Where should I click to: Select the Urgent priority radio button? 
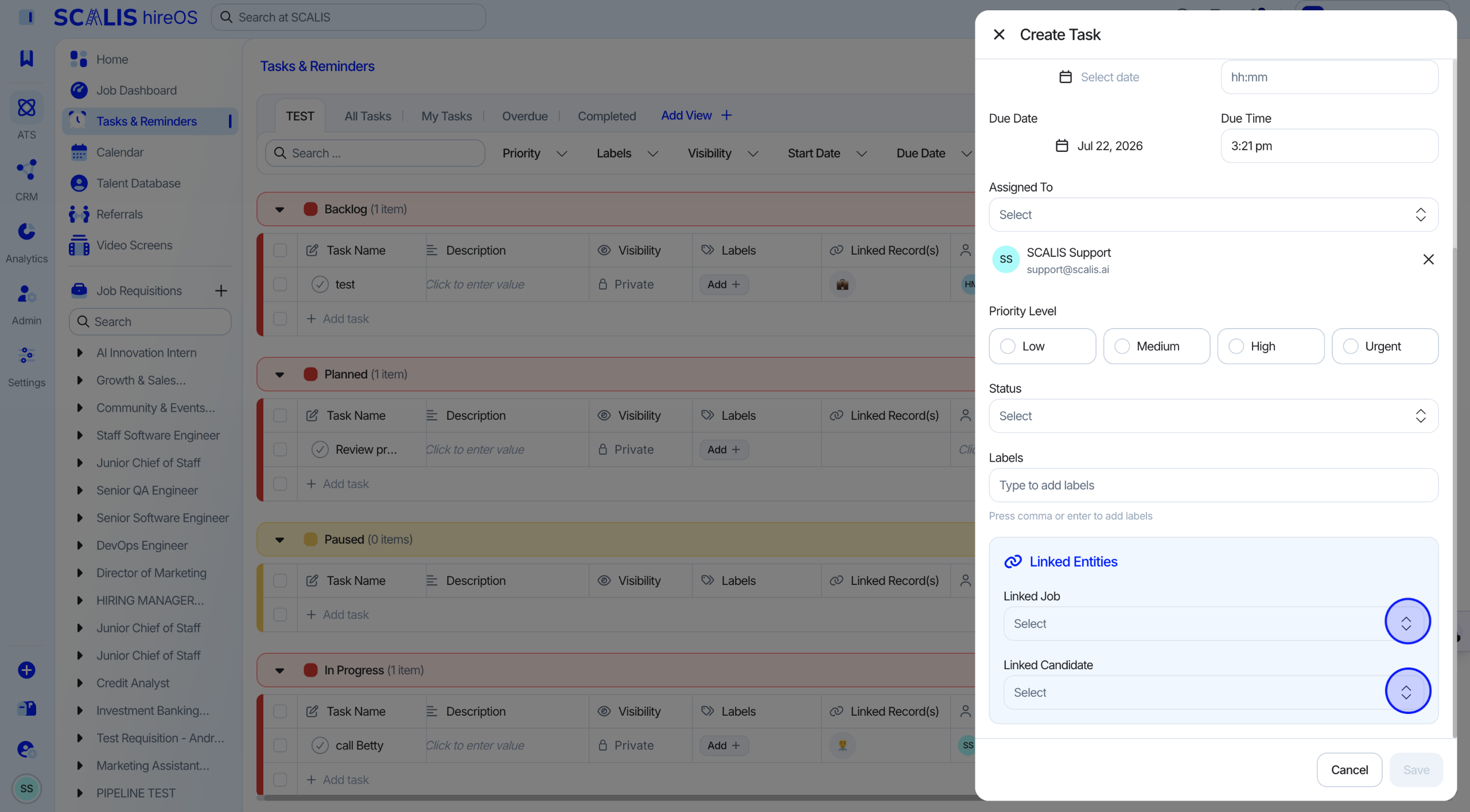pos(1350,346)
